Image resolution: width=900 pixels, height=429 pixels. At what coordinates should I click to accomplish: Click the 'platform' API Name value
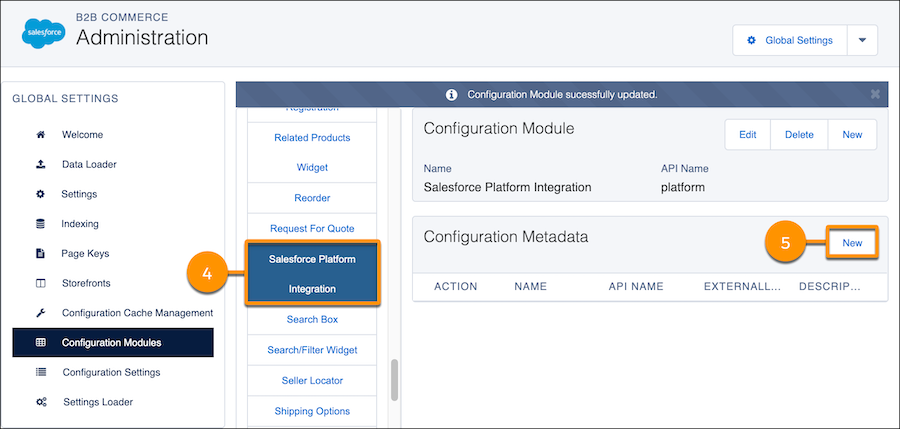[x=683, y=187]
